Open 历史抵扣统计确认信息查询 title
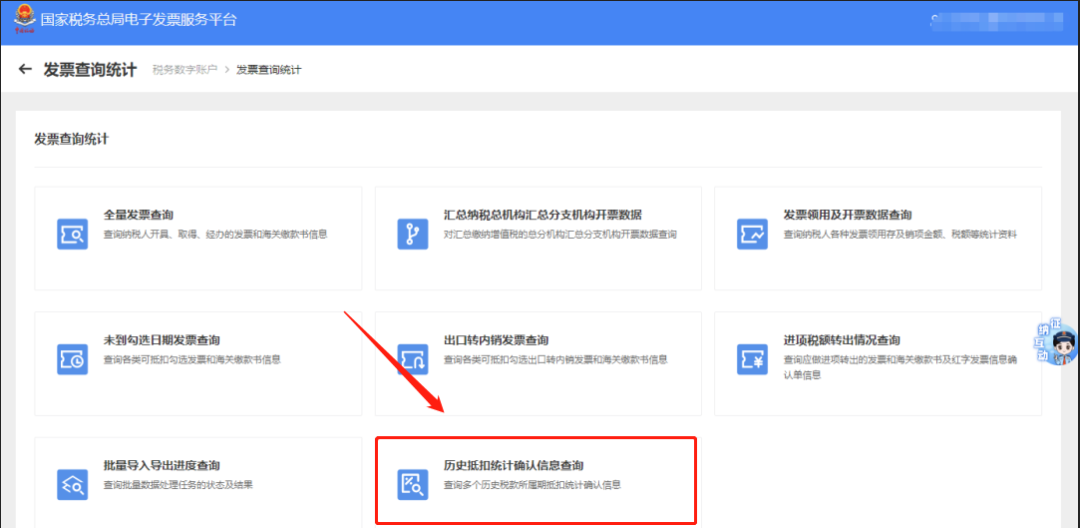Screen dimensions: 1080x528 point(513,465)
